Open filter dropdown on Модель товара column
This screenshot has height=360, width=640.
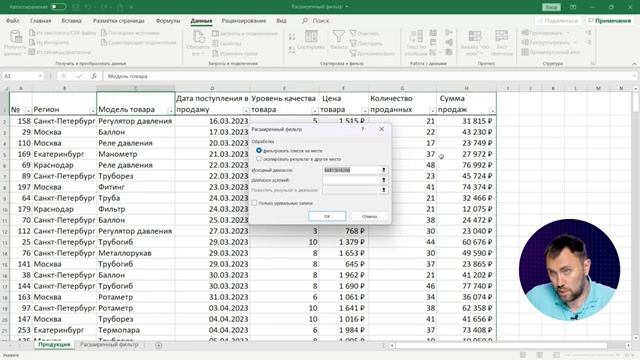[x=171, y=111]
